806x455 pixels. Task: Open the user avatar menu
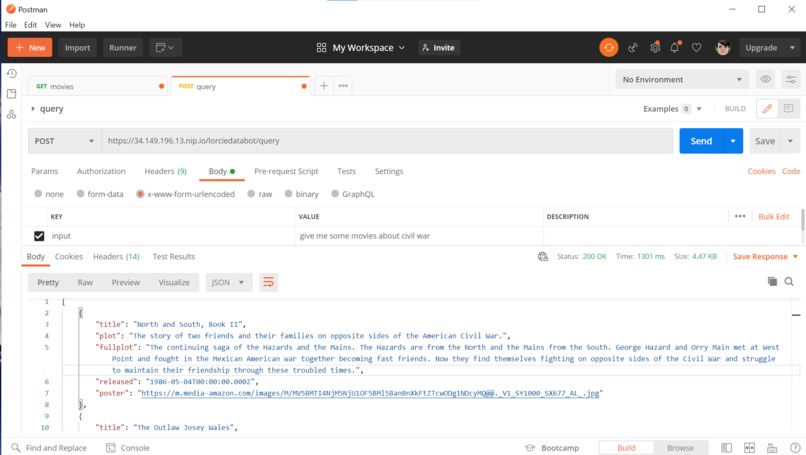(723, 47)
